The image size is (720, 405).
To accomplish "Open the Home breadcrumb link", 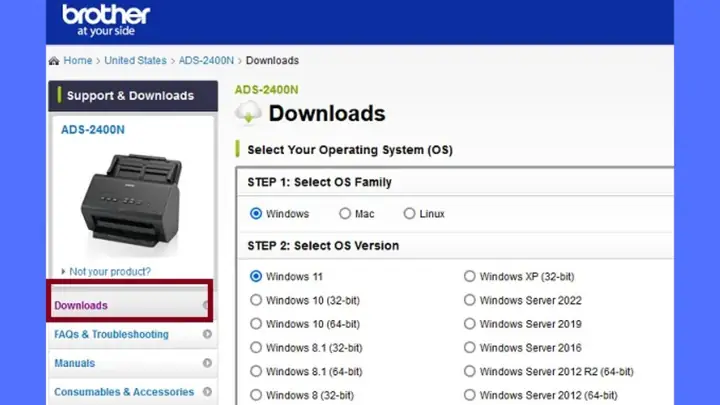I will [78, 61].
